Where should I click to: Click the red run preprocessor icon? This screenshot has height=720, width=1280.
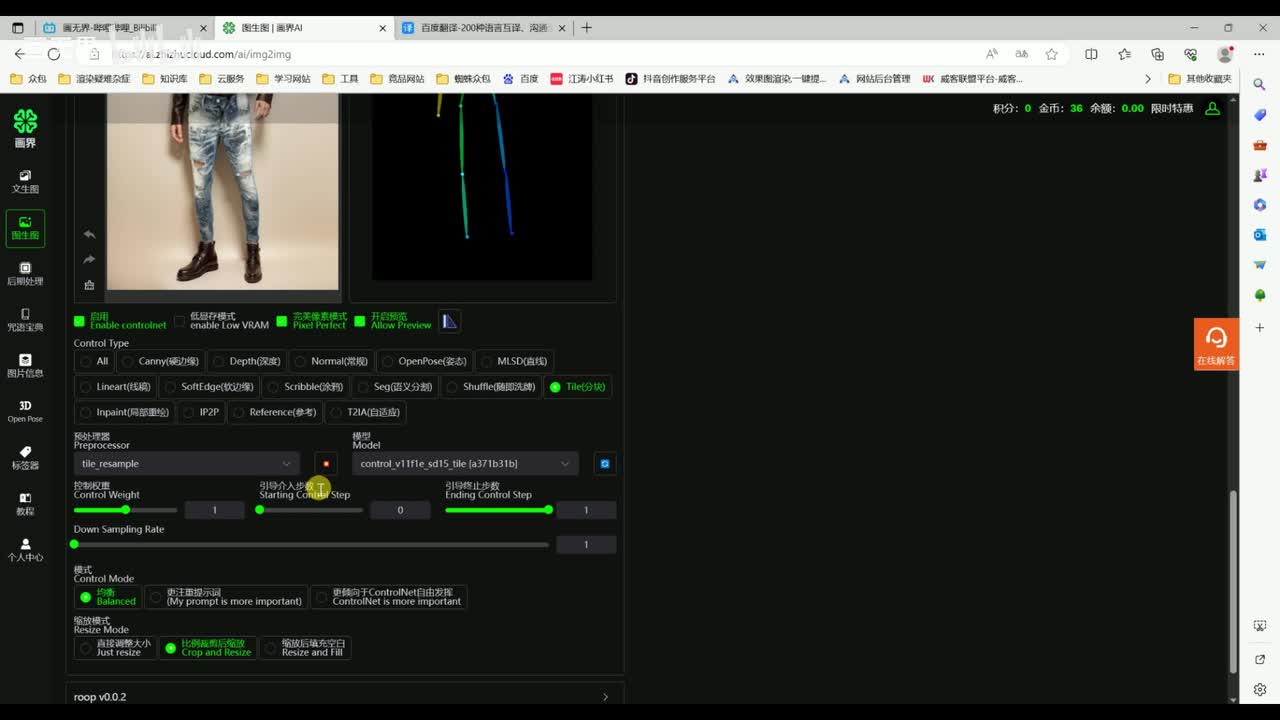point(326,464)
